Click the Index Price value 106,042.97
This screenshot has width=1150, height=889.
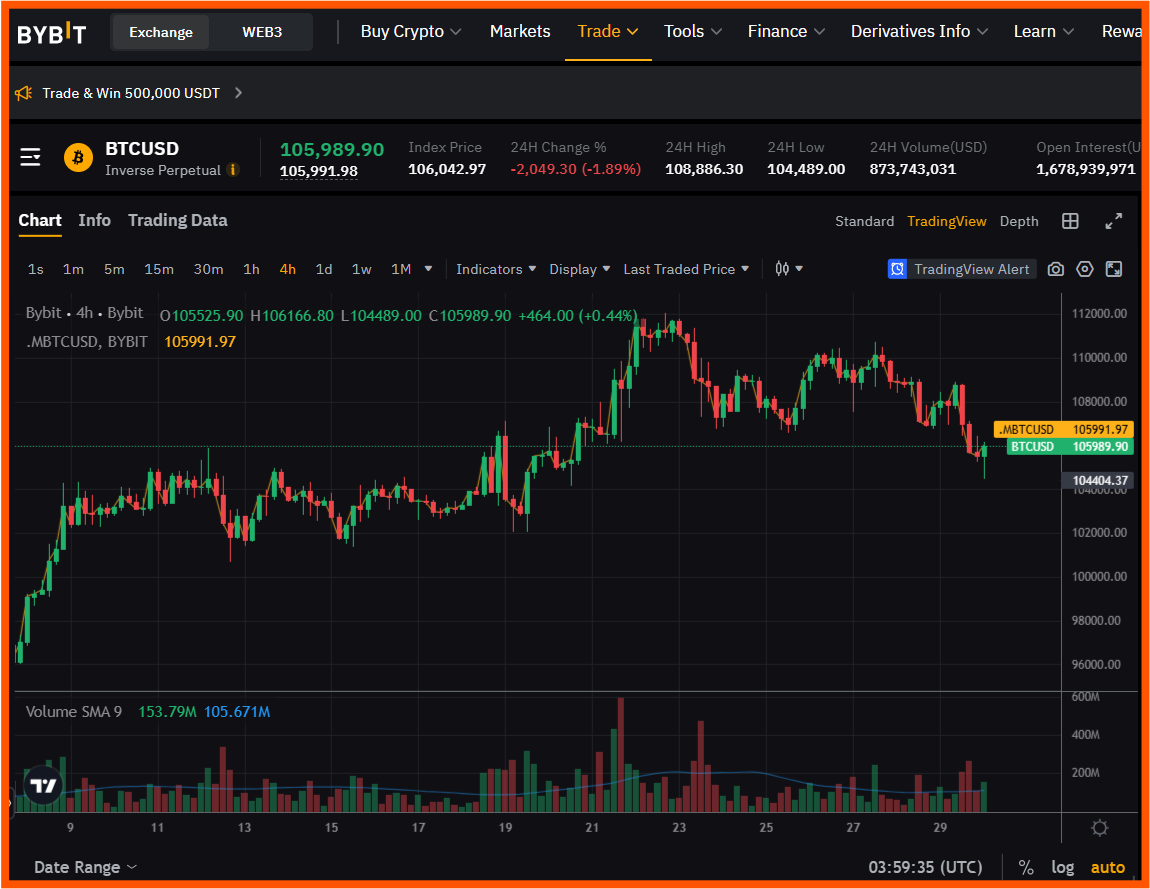coord(447,169)
